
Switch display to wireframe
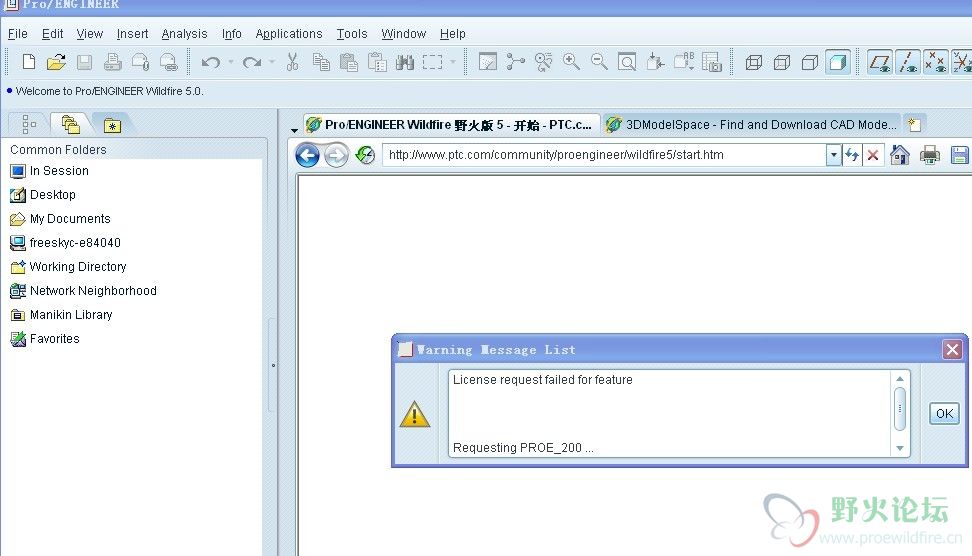pyautogui.click(x=754, y=62)
